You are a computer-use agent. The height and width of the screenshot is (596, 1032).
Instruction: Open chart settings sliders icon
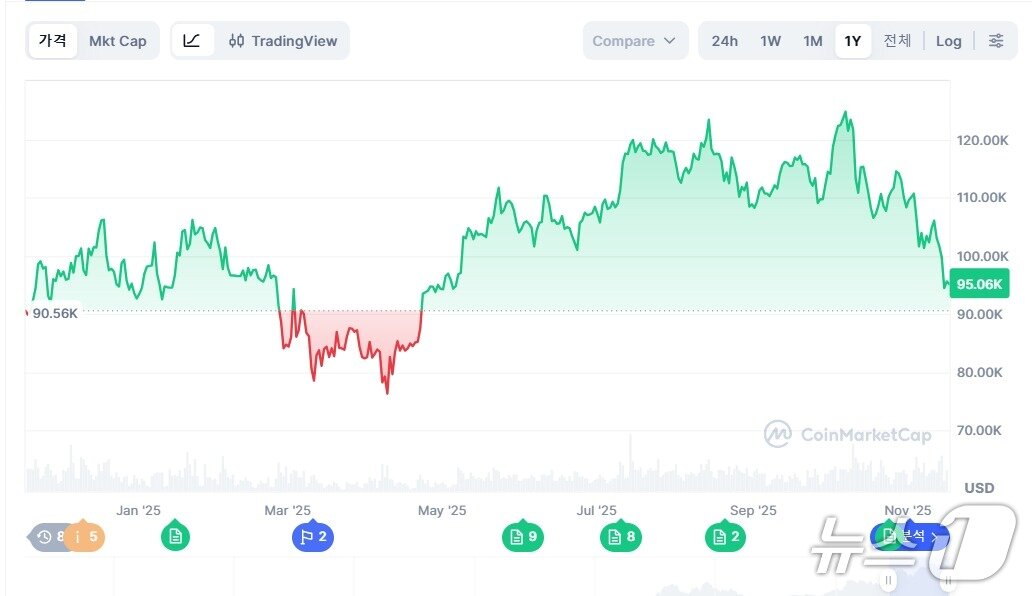click(x=996, y=41)
